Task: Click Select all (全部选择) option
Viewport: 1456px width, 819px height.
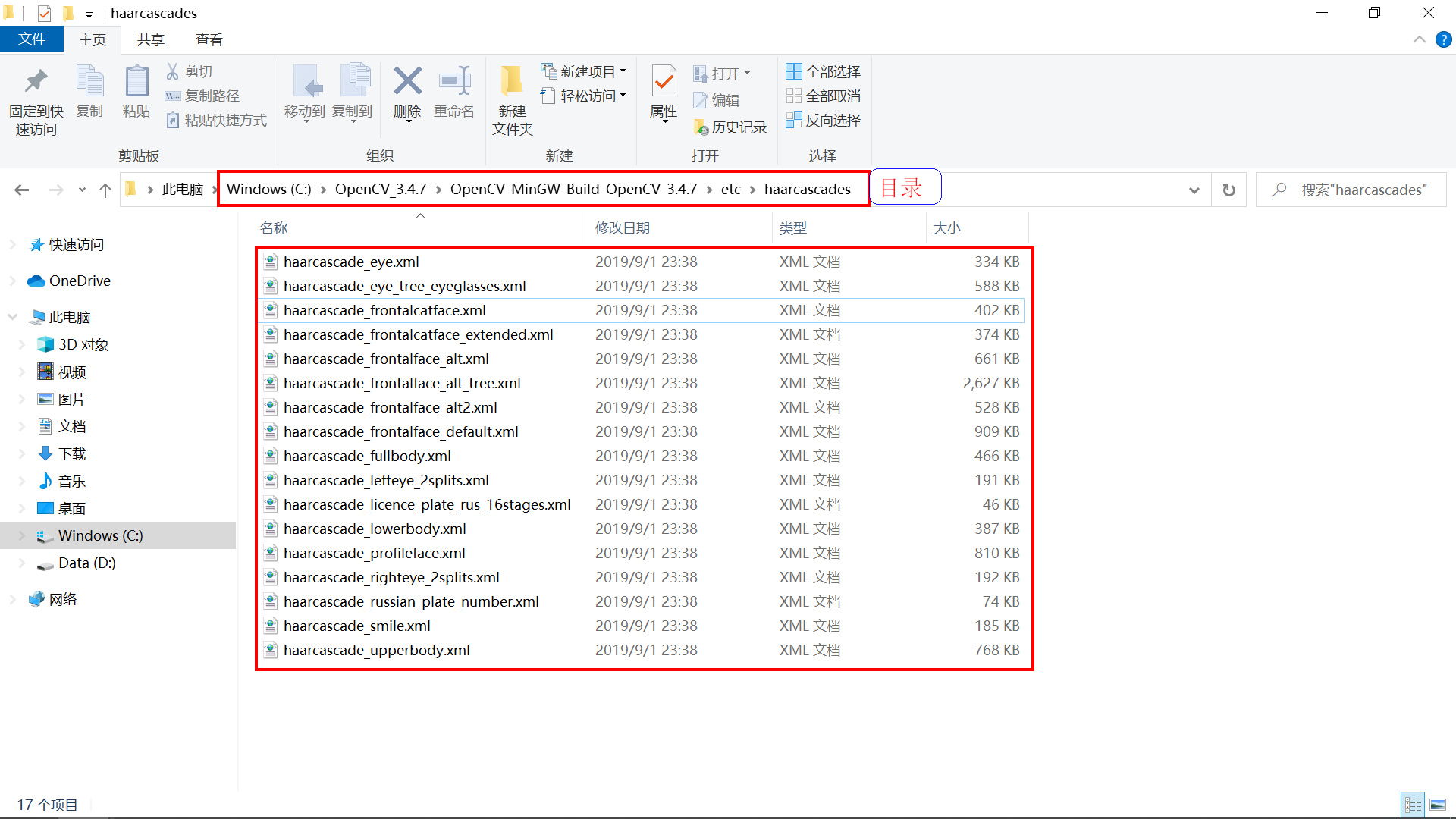Action: tap(824, 71)
